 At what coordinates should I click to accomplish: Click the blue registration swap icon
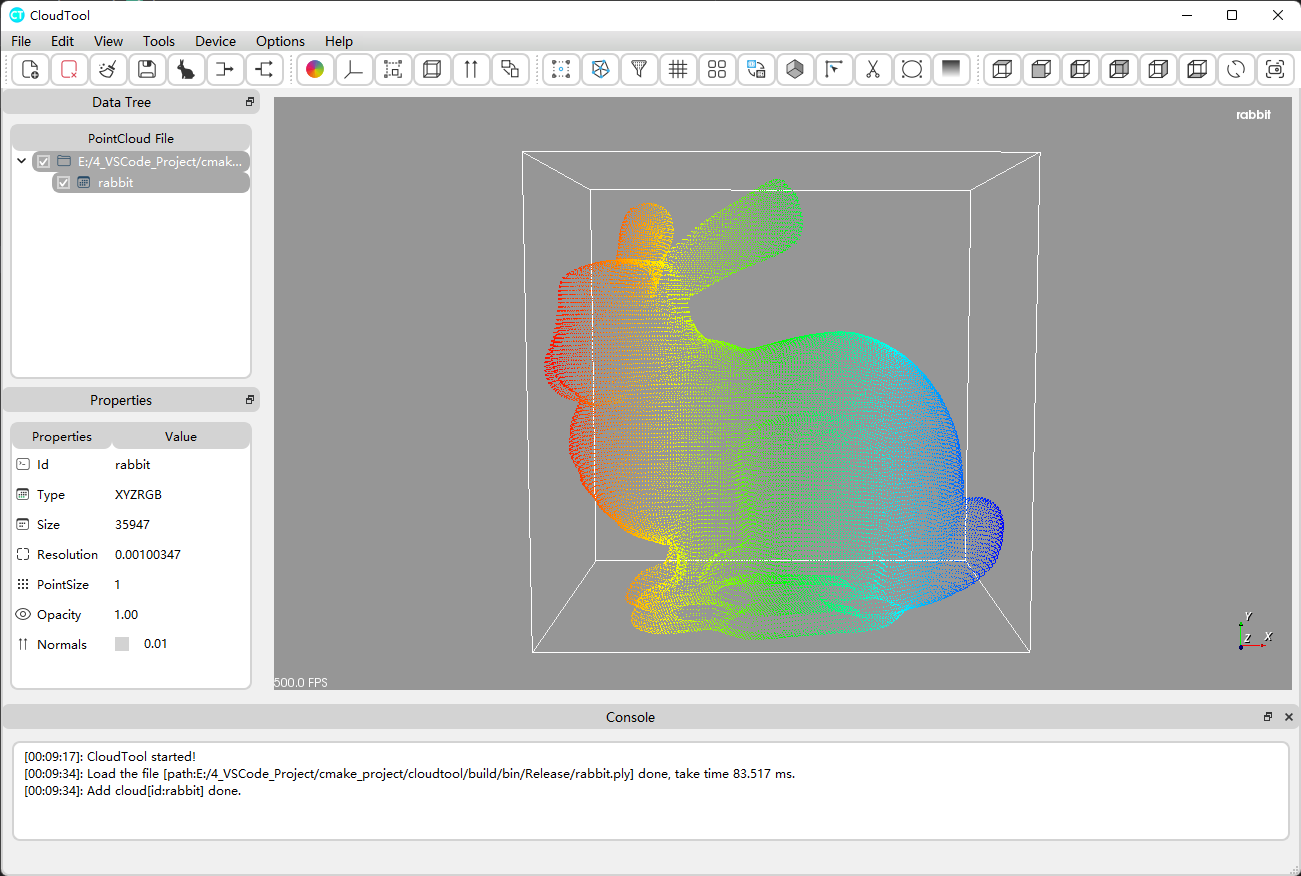(756, 69)
